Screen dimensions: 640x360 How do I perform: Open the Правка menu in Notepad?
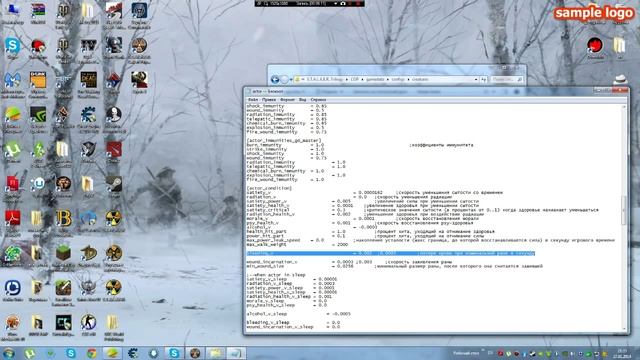pyautogui.click(x=269, y=100)
